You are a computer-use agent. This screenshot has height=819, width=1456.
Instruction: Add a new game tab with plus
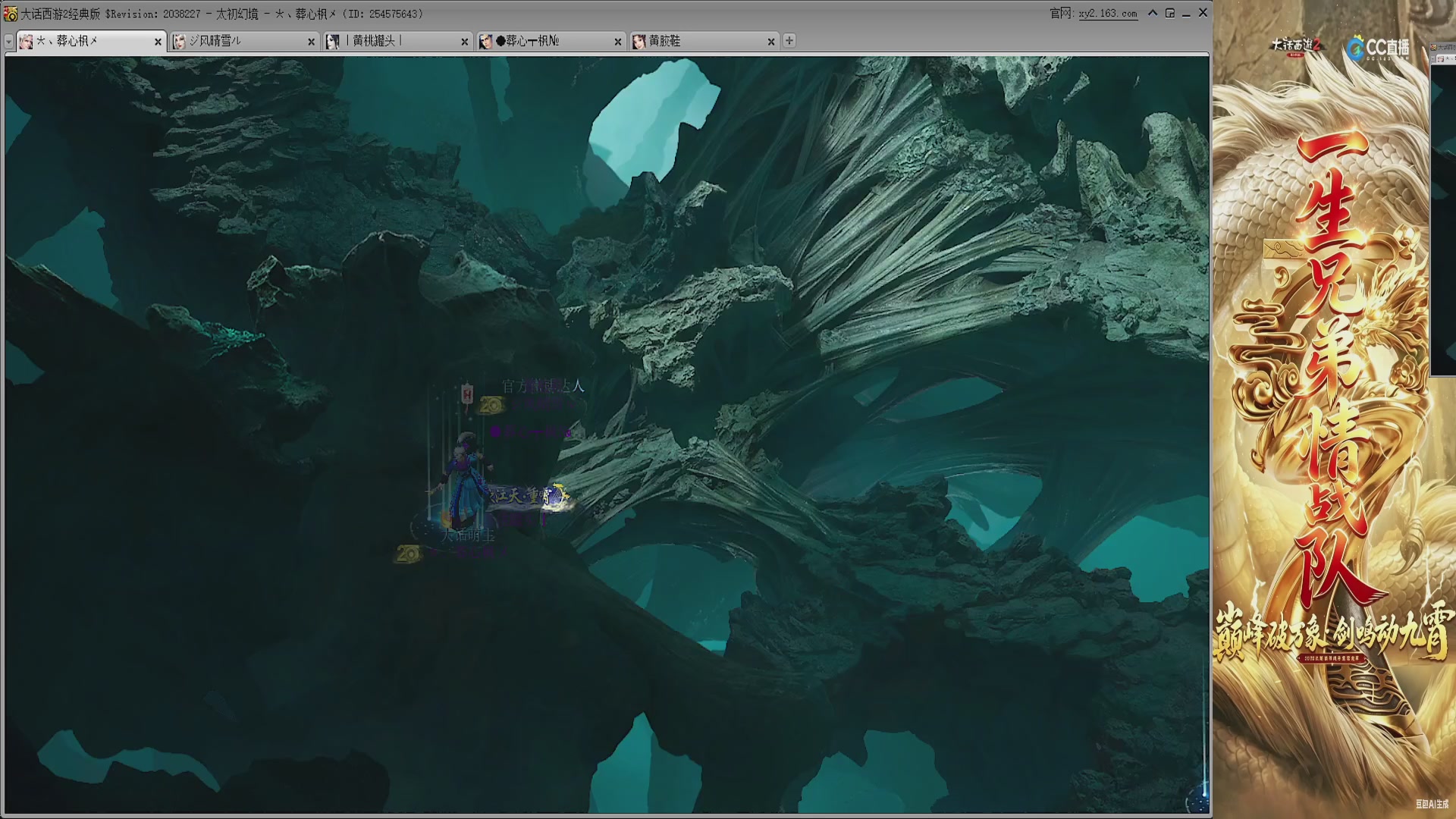pyautogui.click(x=789, y=41)
